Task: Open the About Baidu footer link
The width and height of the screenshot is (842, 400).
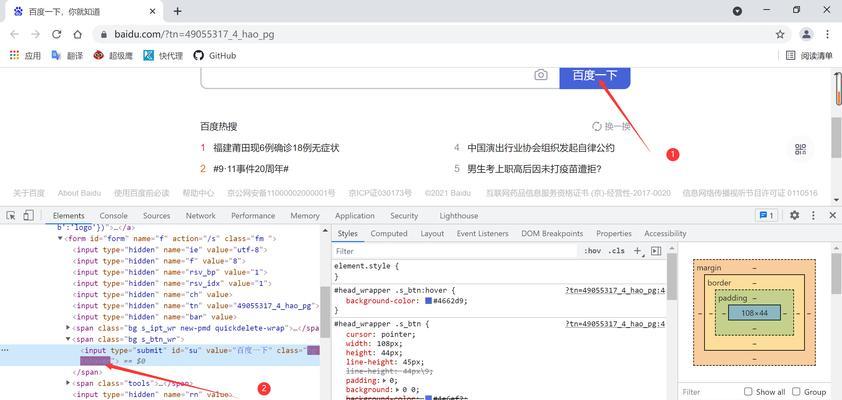Action: pos(79,193)
